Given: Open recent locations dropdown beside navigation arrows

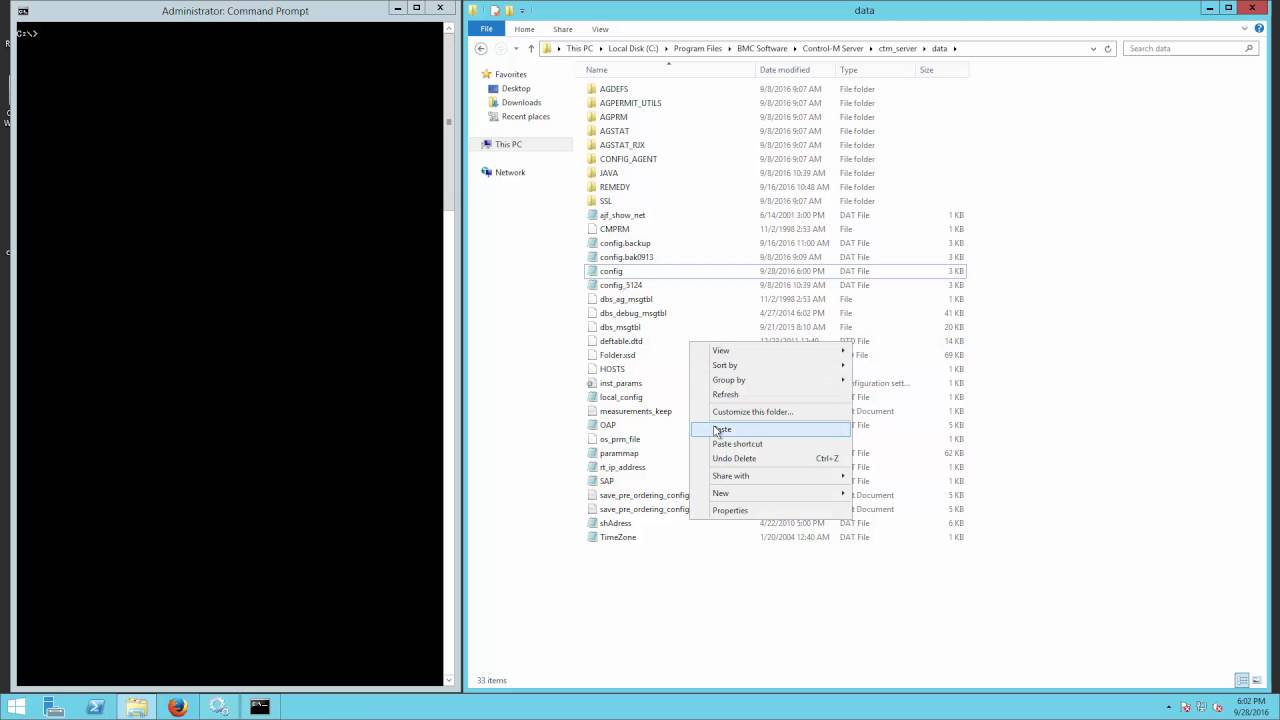Looking at the screenshot, I should point(516,48).
